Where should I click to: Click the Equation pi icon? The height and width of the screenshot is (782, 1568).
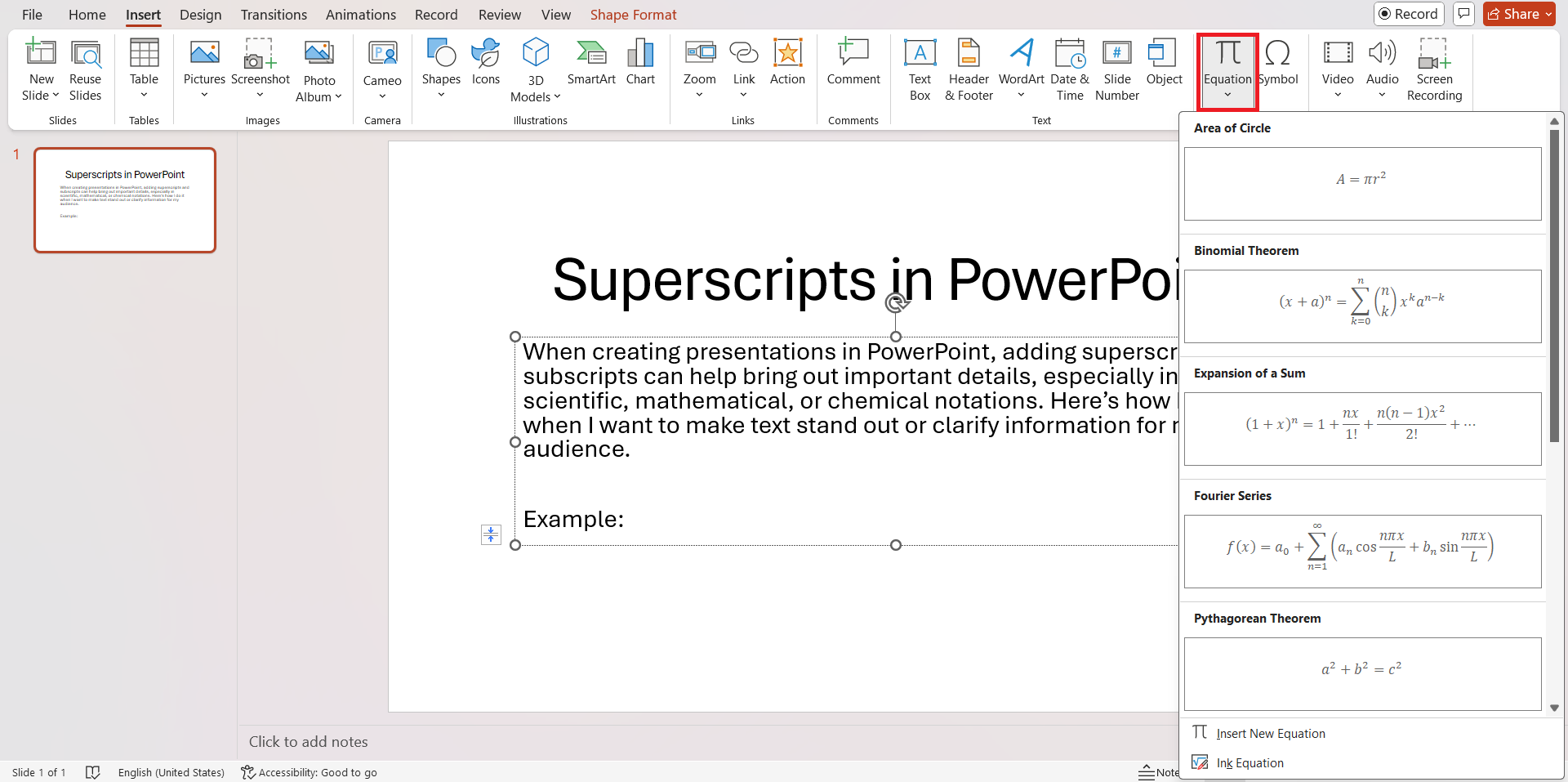point(1227,52)
